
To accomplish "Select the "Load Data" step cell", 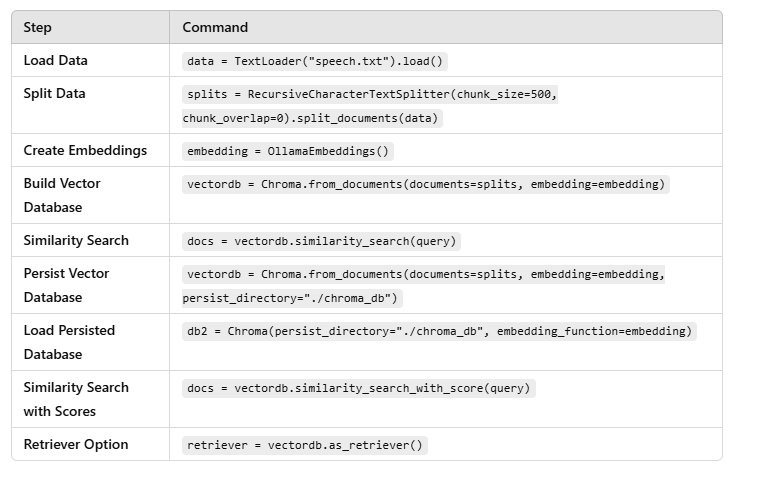I will (x=56, y=60).
